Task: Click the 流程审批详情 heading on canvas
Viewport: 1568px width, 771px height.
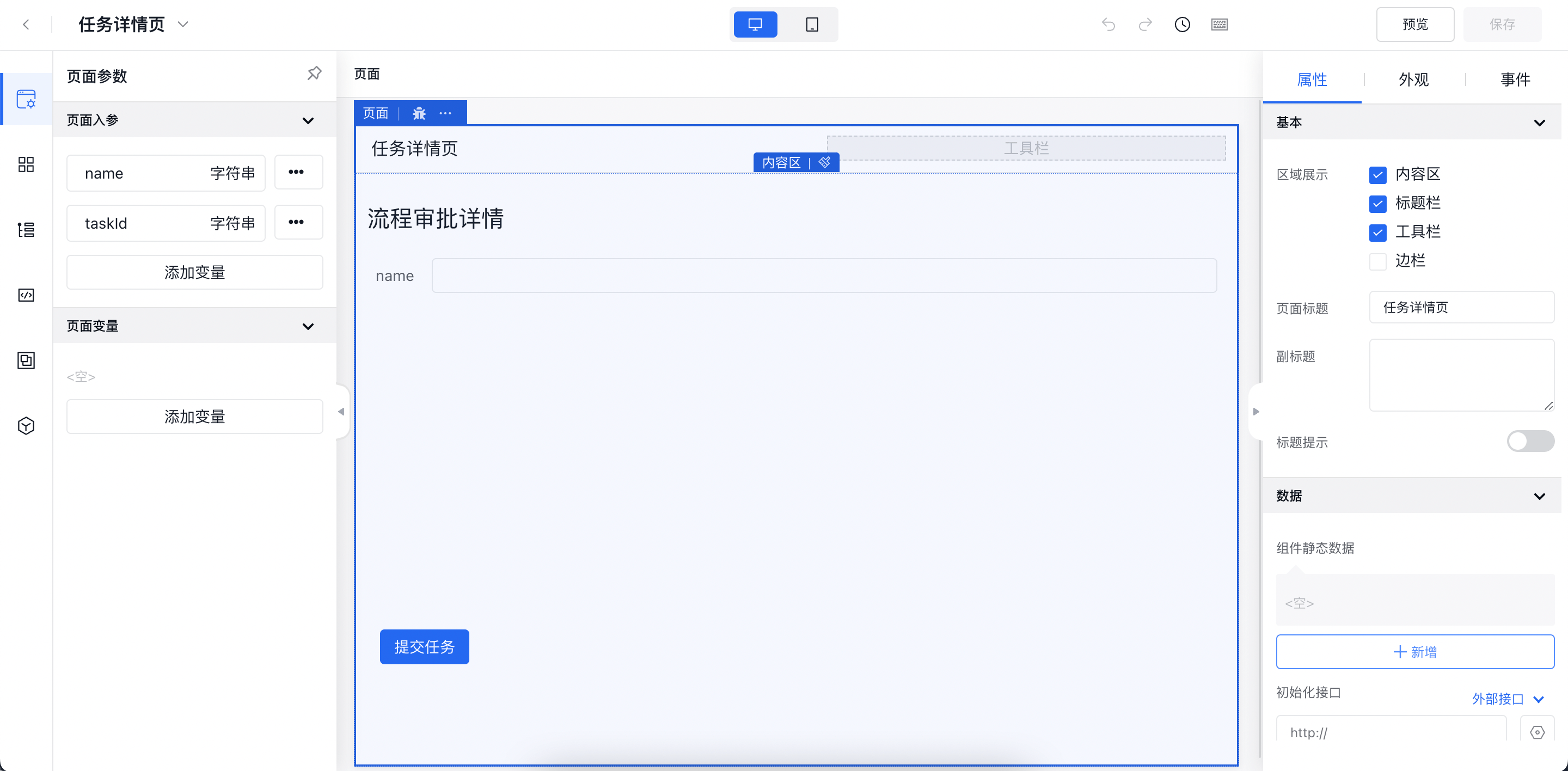Action: 435,218
